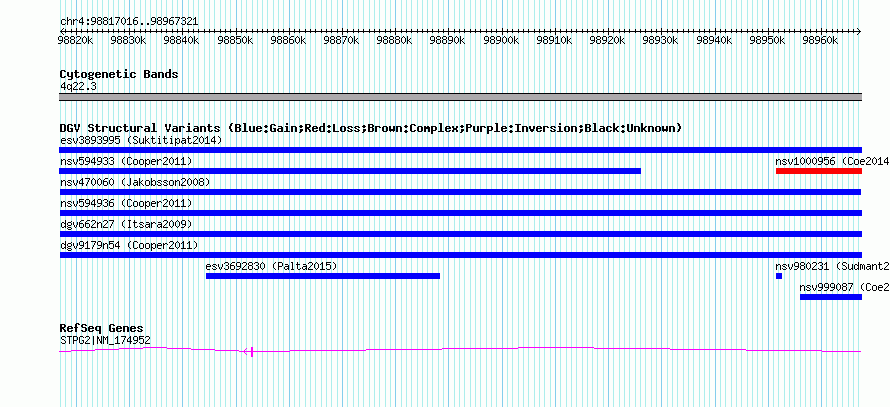Click the STPG2 gene exon marker arrow

[249, 352]
